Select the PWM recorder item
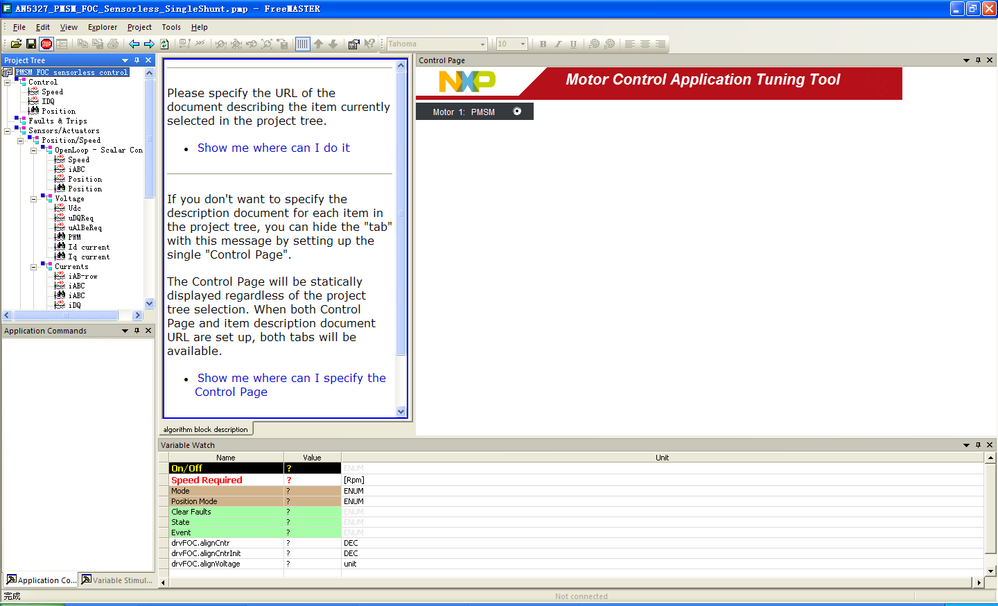This screenshot has width=998, height=606. coord(74,237)
